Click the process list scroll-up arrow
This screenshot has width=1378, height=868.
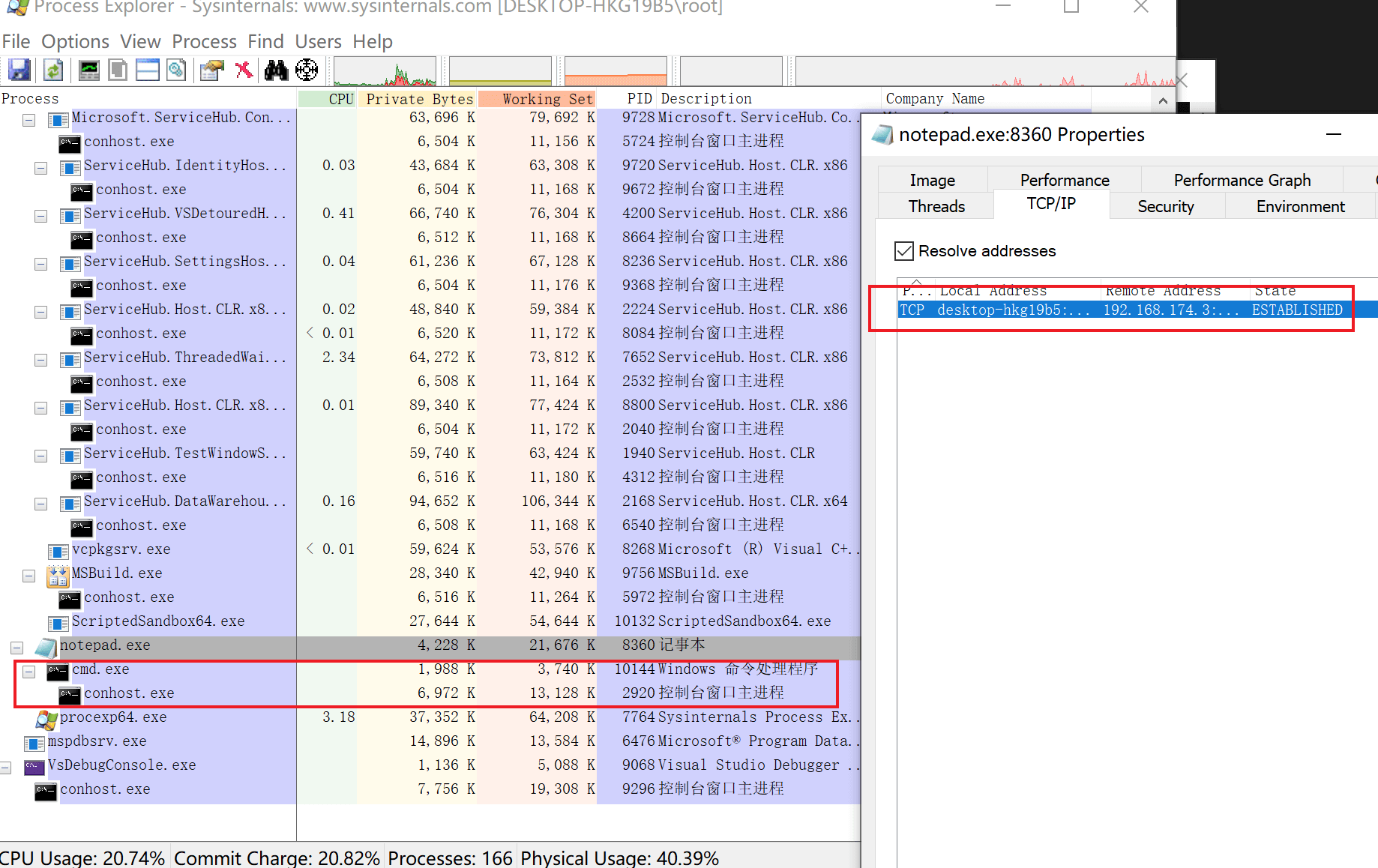[x=1163, y=100]
